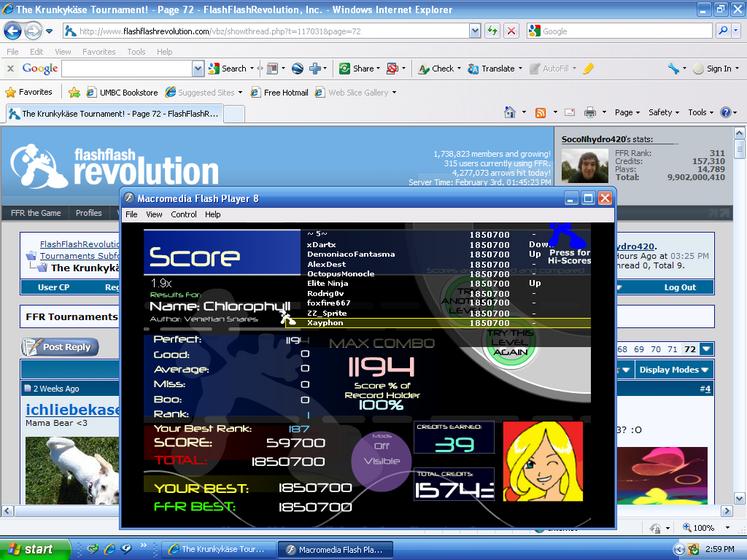Select the Xayphon high score row

tap(437, 323)
